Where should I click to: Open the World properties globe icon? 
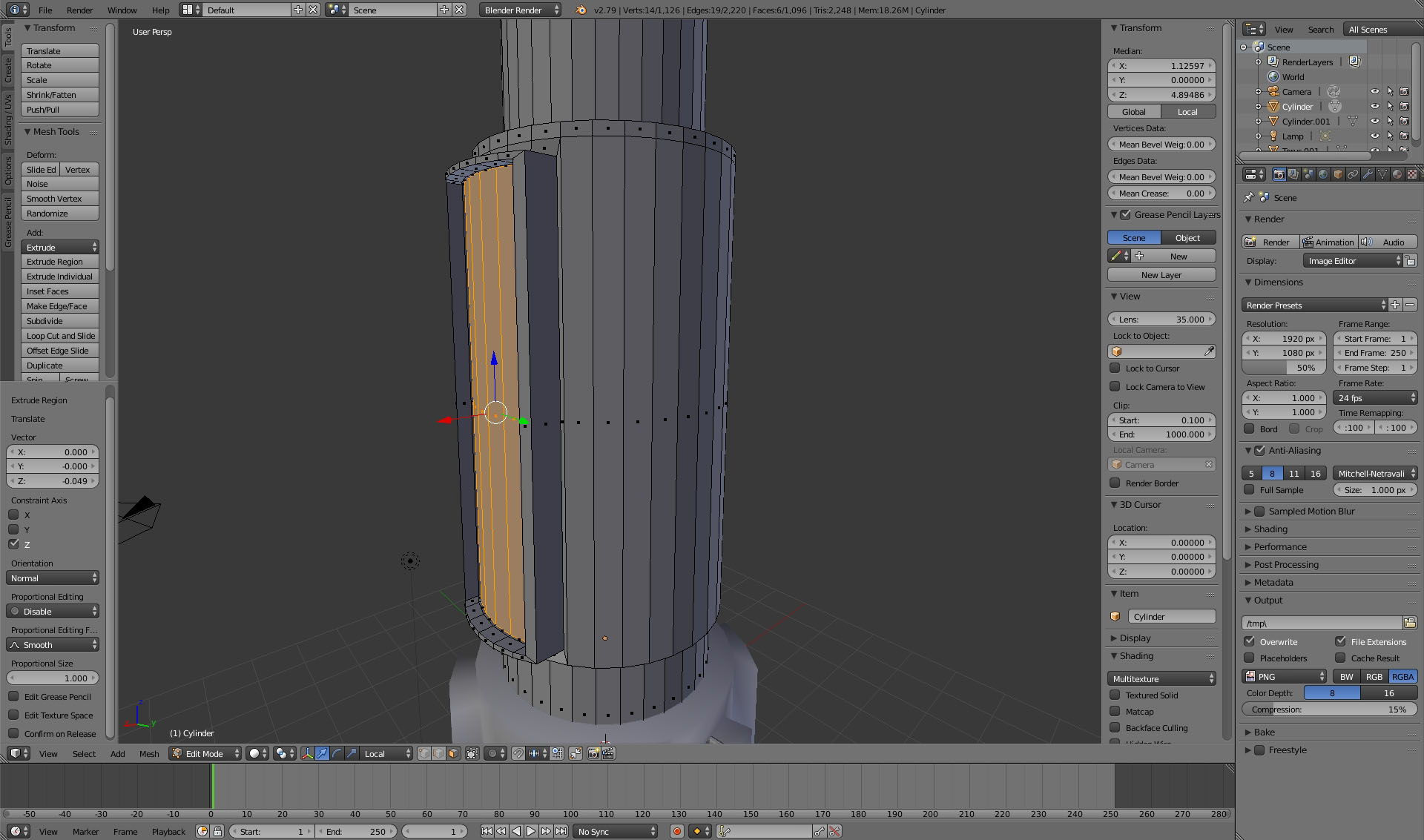tap(1323, 174)
